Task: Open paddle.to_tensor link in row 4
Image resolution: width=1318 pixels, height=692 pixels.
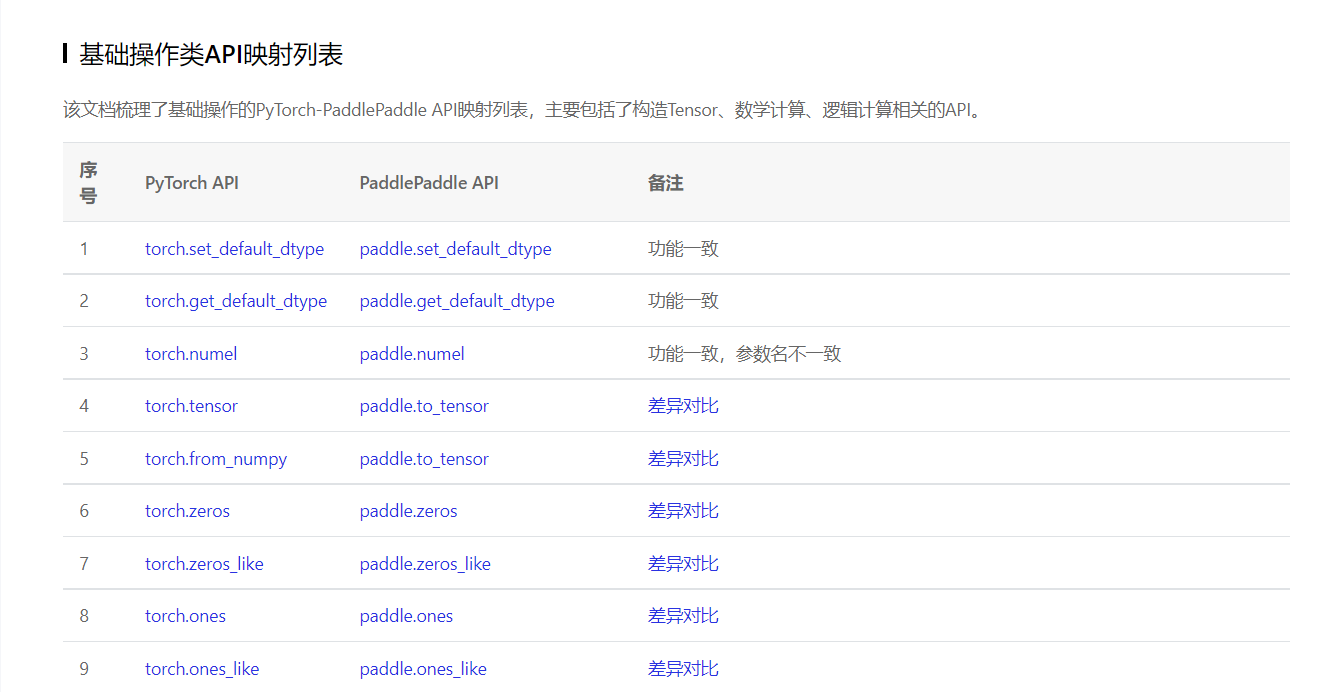Action: pyautogui.click(x=424, y=405)
